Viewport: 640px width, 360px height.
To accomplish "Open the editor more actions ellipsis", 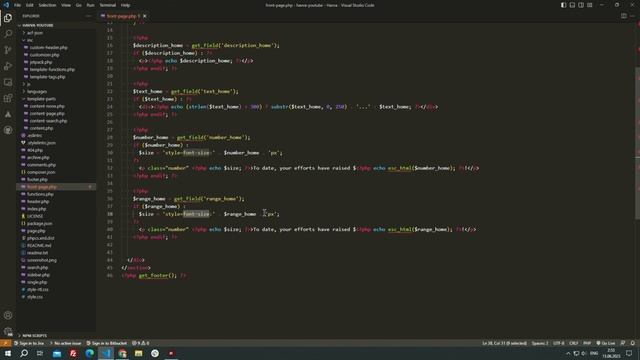I will pos(632,16).
